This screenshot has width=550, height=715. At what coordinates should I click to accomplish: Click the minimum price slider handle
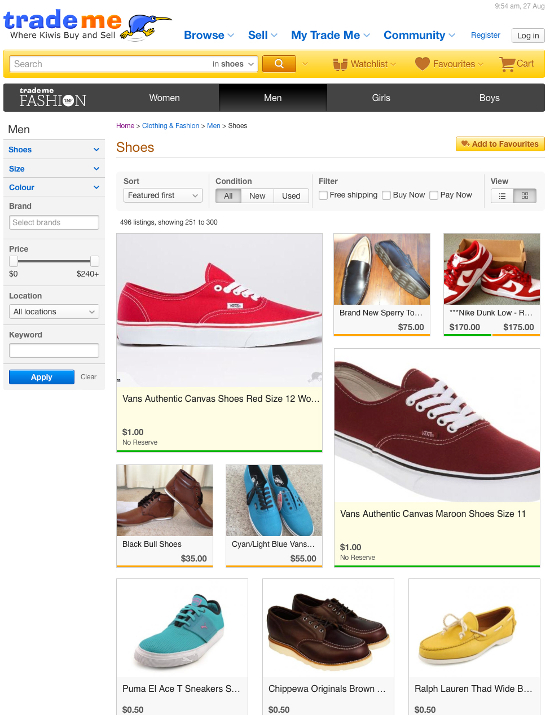point(14,261)
